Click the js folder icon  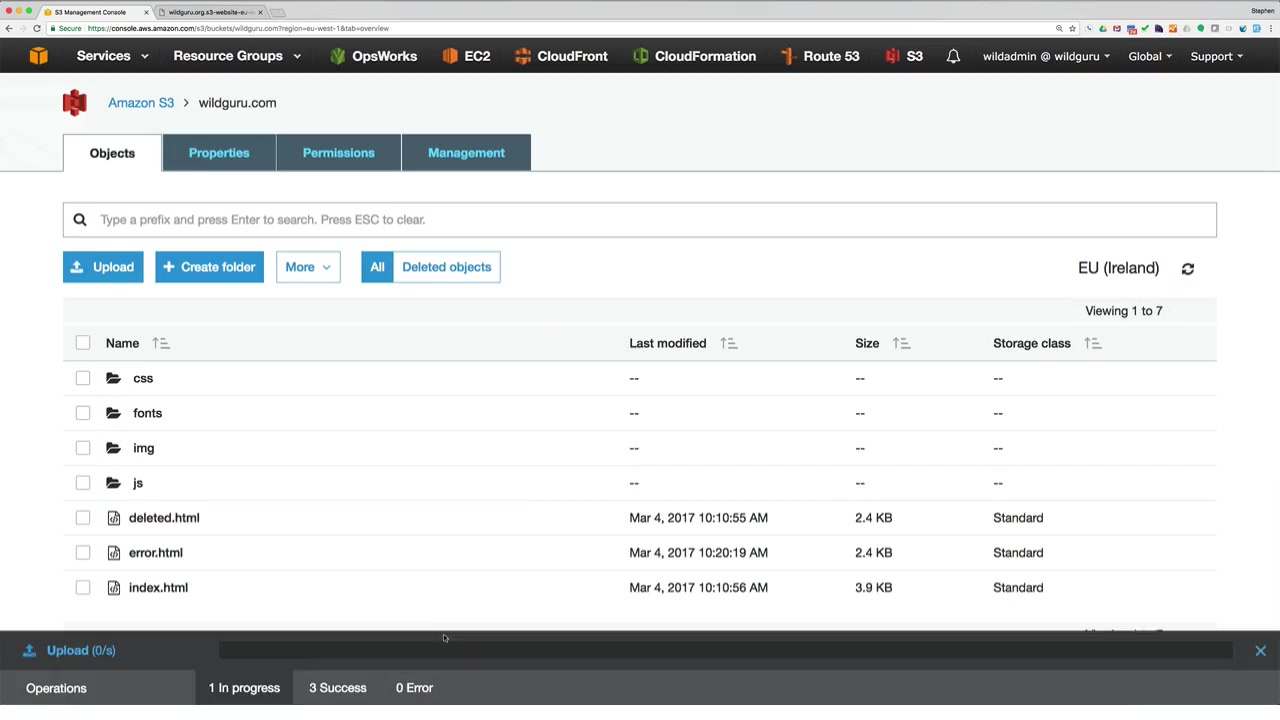click(x=114, y=483)
